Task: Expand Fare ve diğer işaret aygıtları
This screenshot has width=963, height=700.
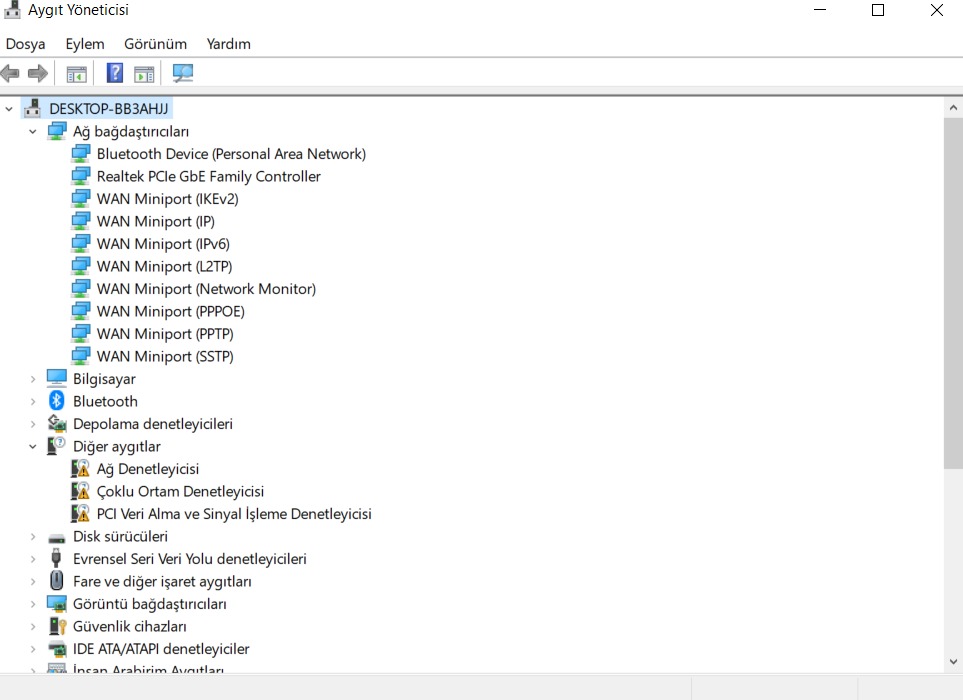Action: [x=33, y=581]
